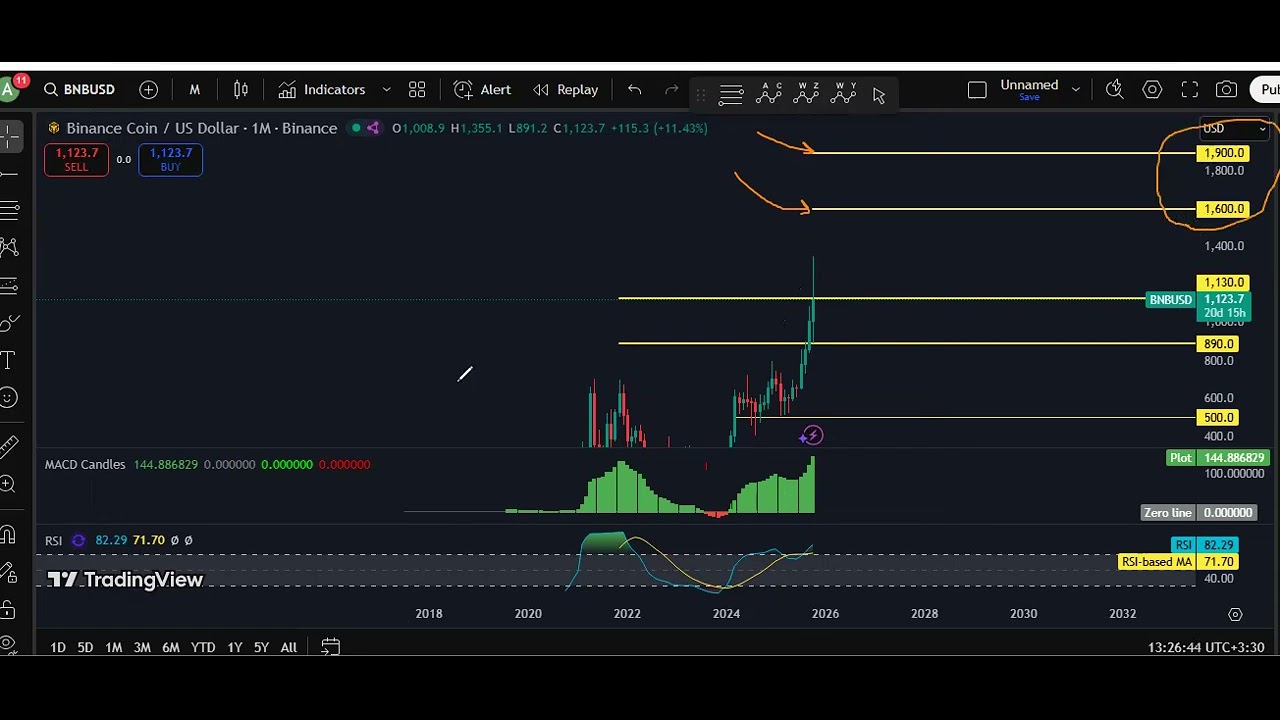Image resolution: width=1280 pixels, height=720 pixels.
Task: Expand the favorite indicators dropdown arrow
Action: 386,90
